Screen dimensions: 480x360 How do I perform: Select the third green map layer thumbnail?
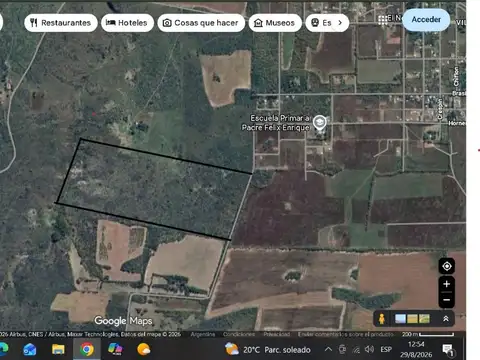(424, 319)
